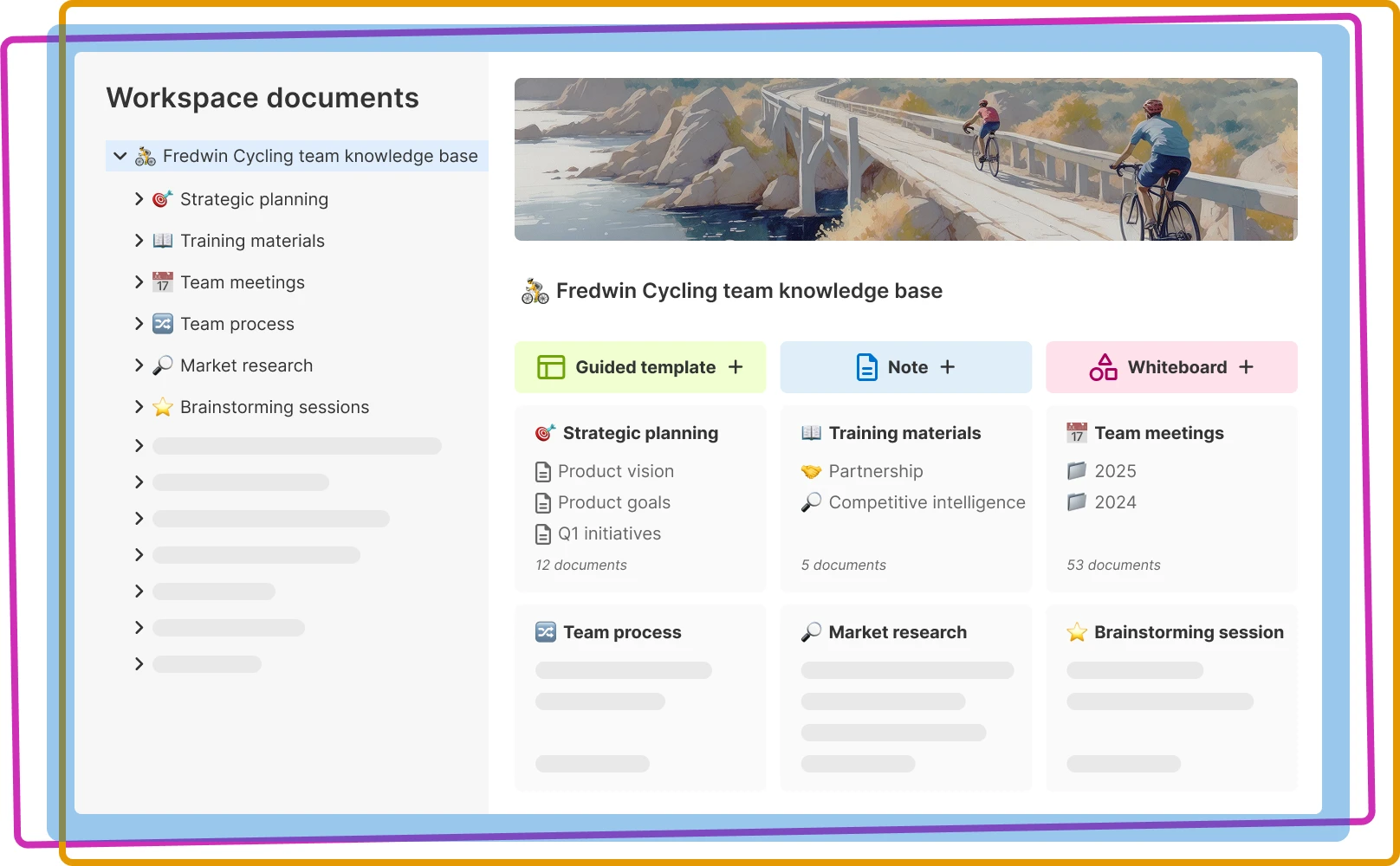Click the Team meetings calendar icon
The width and height of the screenshot is (1400, 866).
point(162,281)
